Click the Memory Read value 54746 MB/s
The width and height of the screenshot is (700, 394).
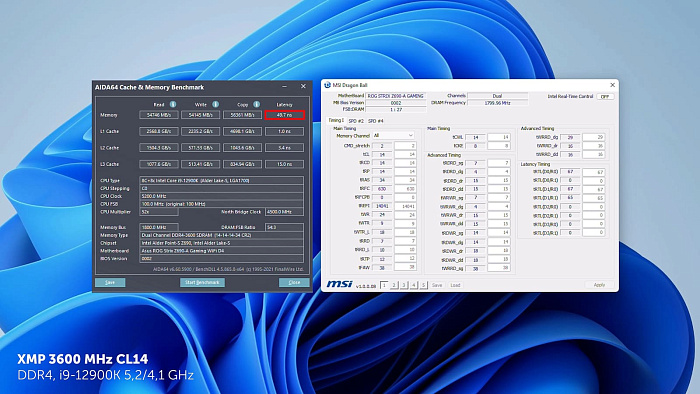(159, 115)
